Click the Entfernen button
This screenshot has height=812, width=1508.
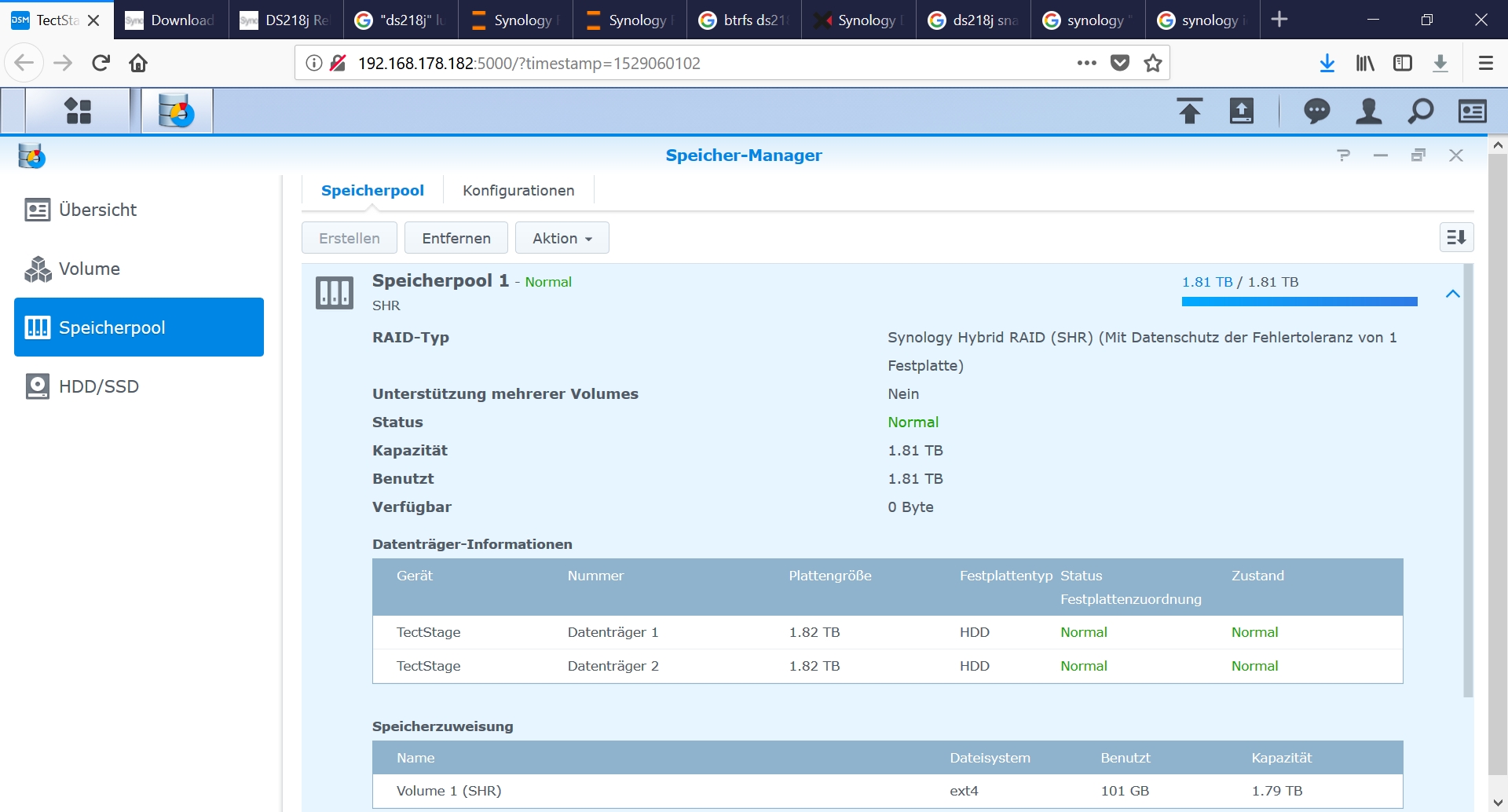(456, 238)
